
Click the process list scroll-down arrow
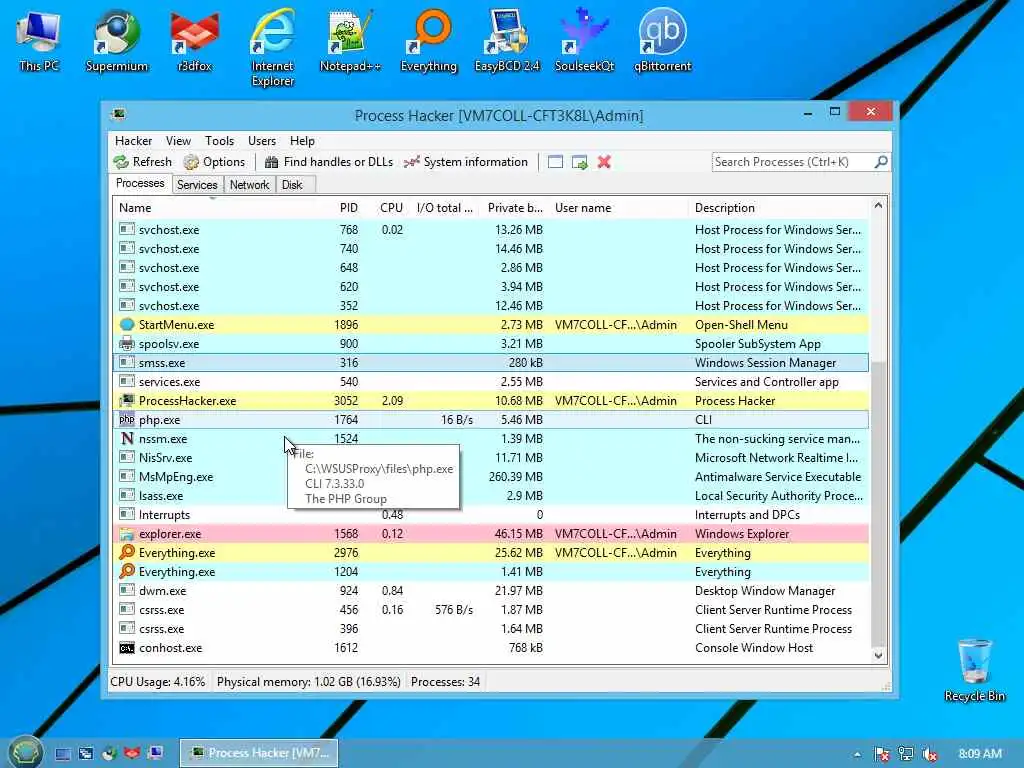[x=878, y=655]
